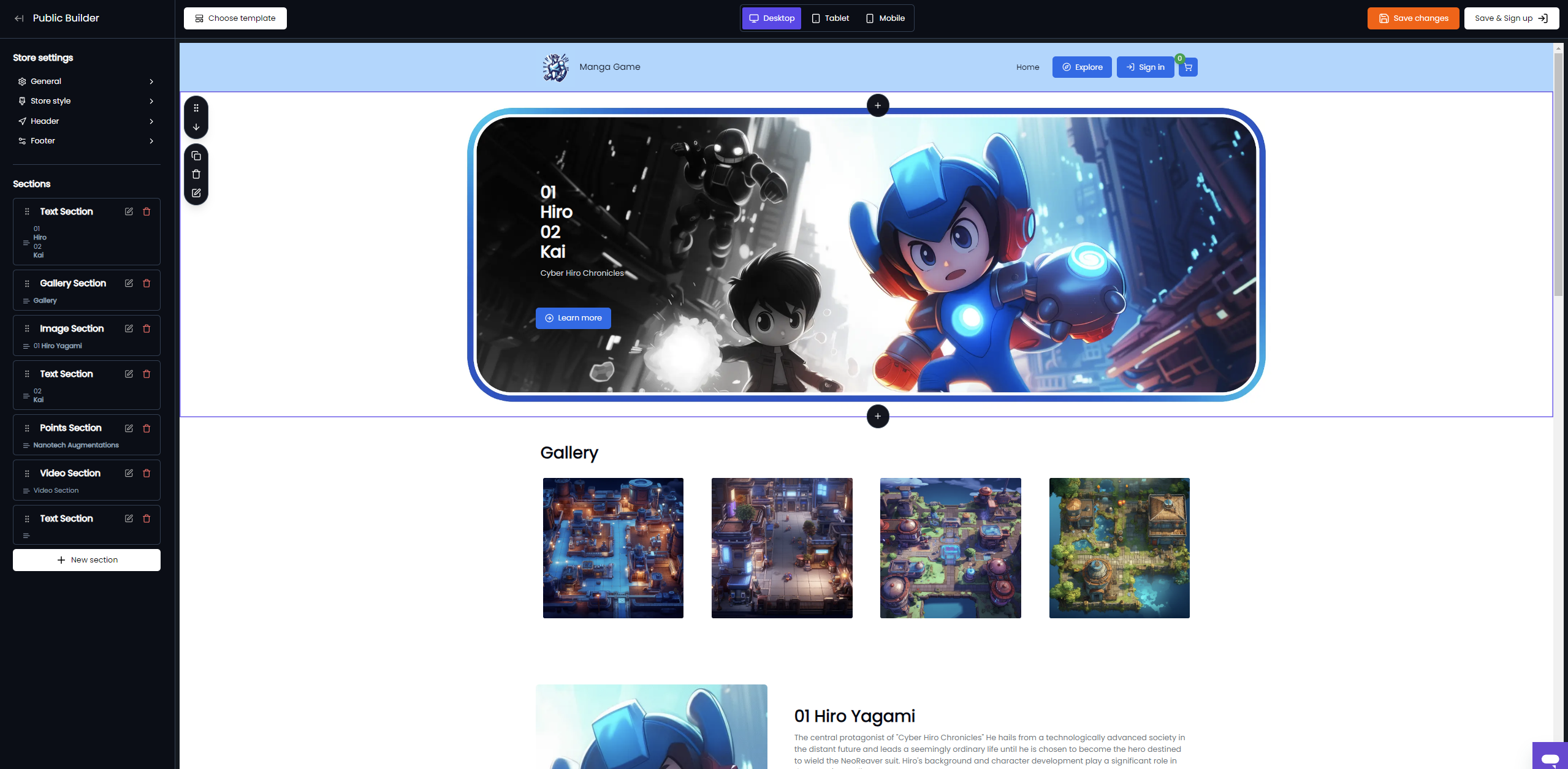The height and width of the screenshot is (769, 1568).
Task: Duplicate the selected section with copy icon
Action: (x=196, y=156)
